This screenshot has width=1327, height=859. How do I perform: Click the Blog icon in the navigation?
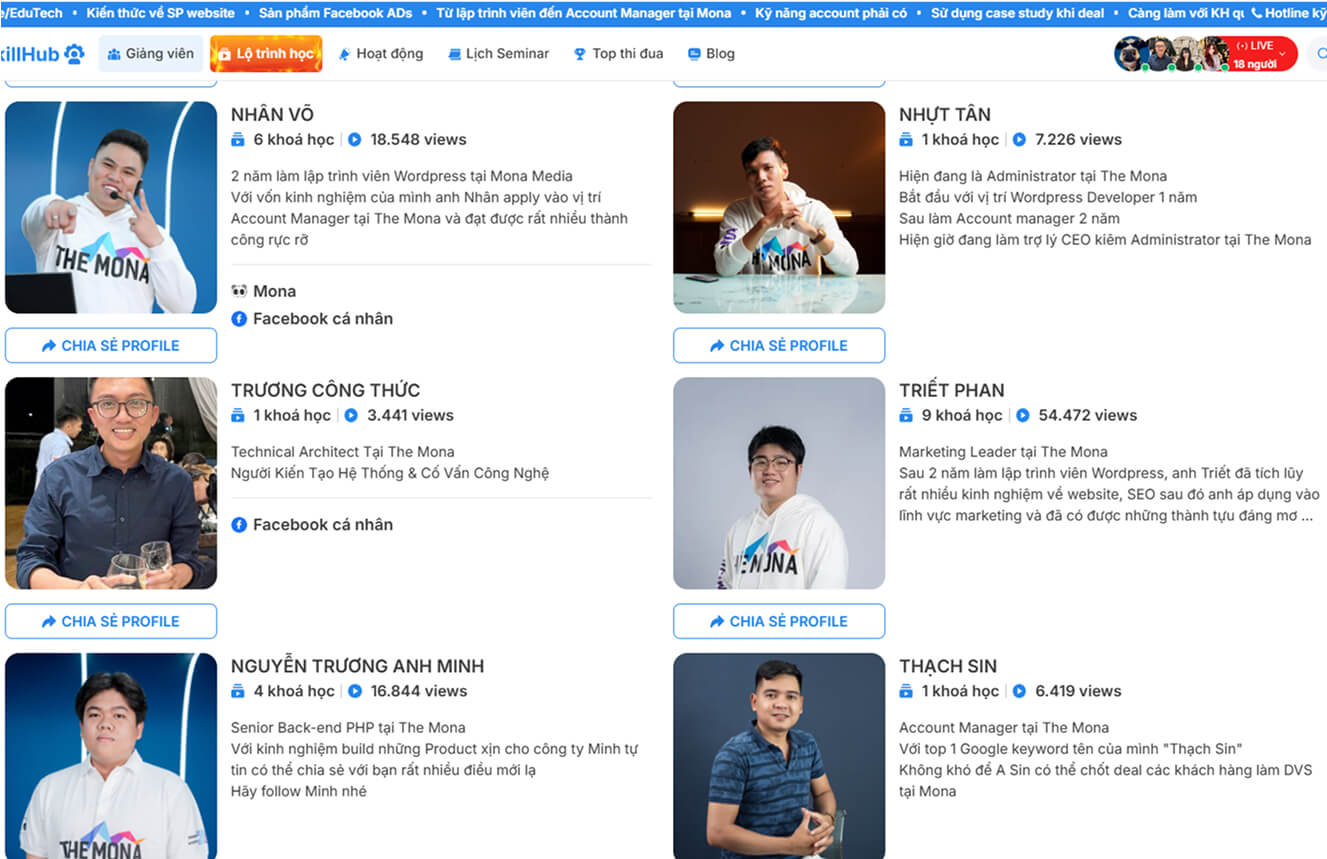695,54
